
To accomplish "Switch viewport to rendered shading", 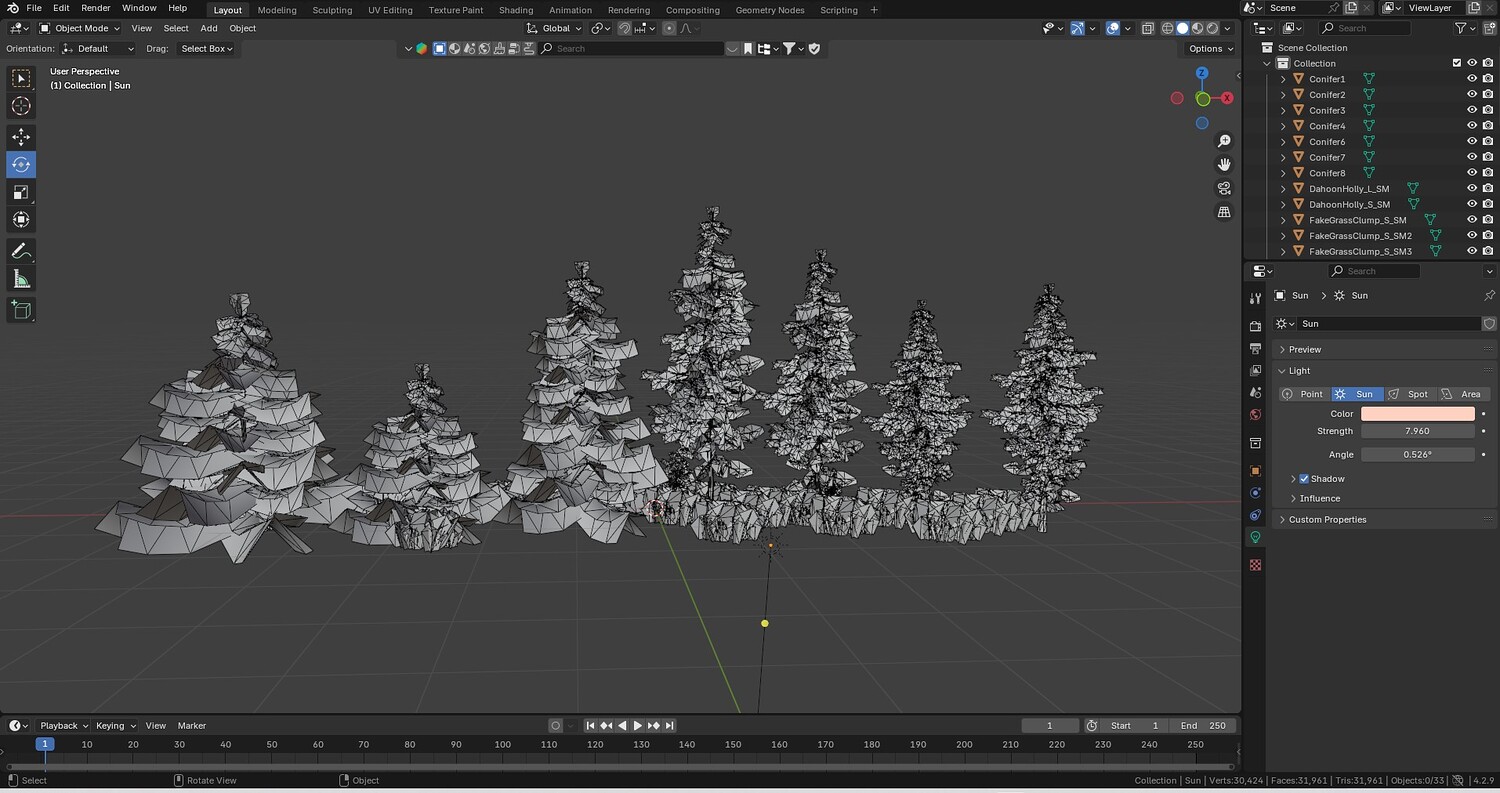I will click(1212, 28).
